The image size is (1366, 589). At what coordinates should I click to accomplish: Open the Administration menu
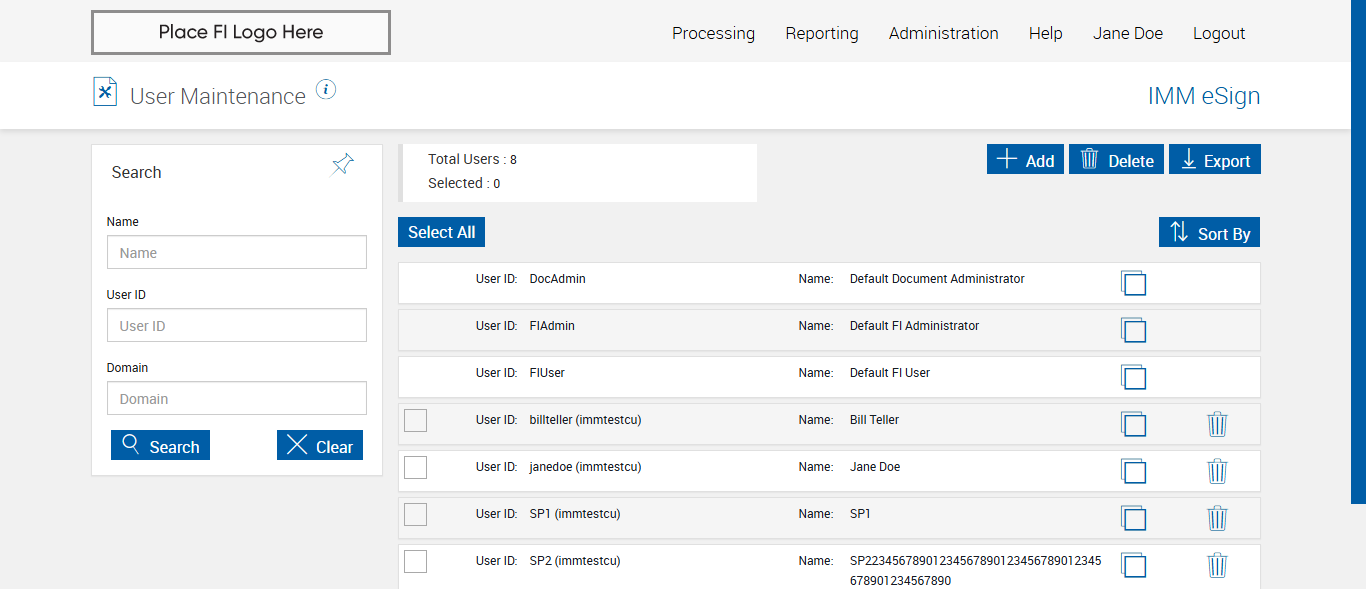coord(943,33)
